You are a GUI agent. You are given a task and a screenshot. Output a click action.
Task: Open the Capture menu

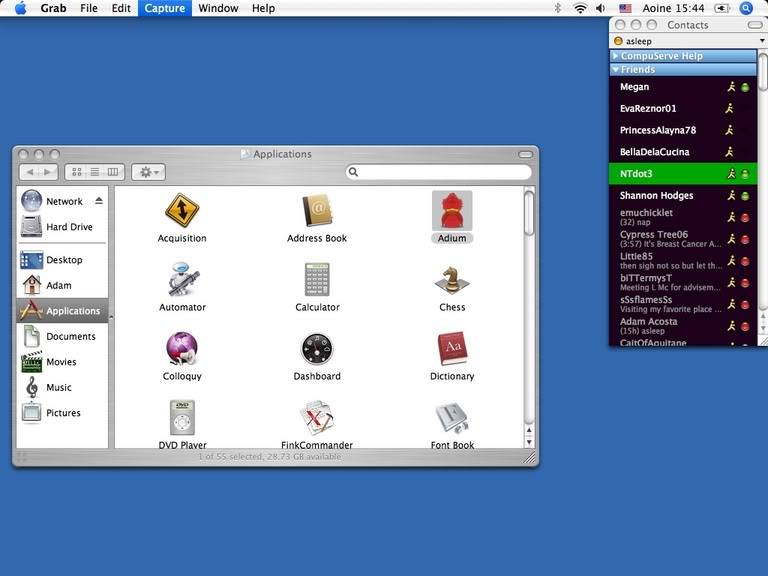click(164, 8)
